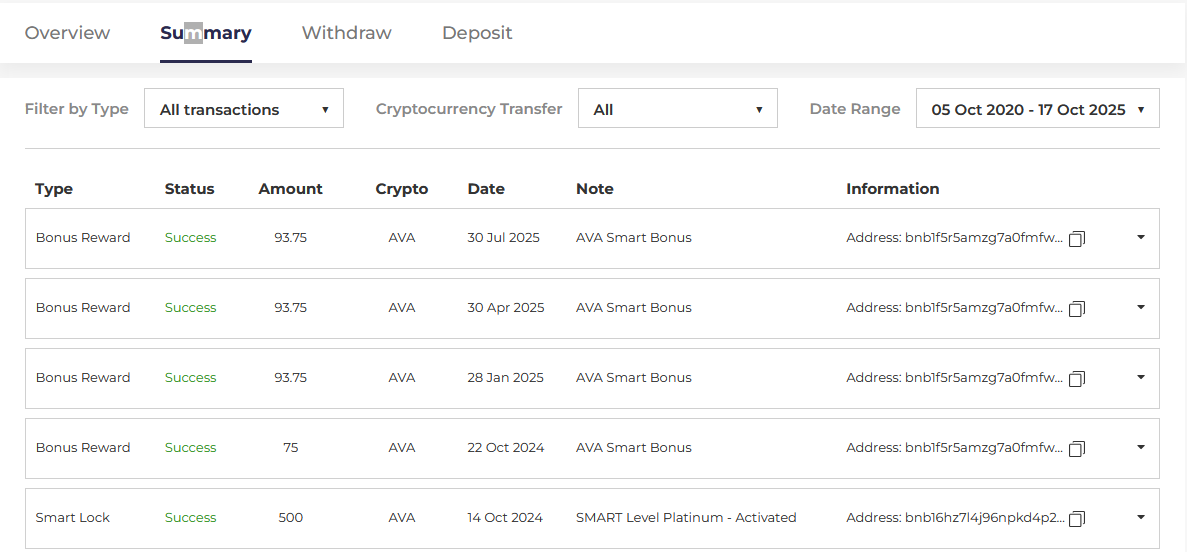Image resolution: width=1187 pixels, height=552 pixels.
Task: Click the Type column header
Action: 54,189
